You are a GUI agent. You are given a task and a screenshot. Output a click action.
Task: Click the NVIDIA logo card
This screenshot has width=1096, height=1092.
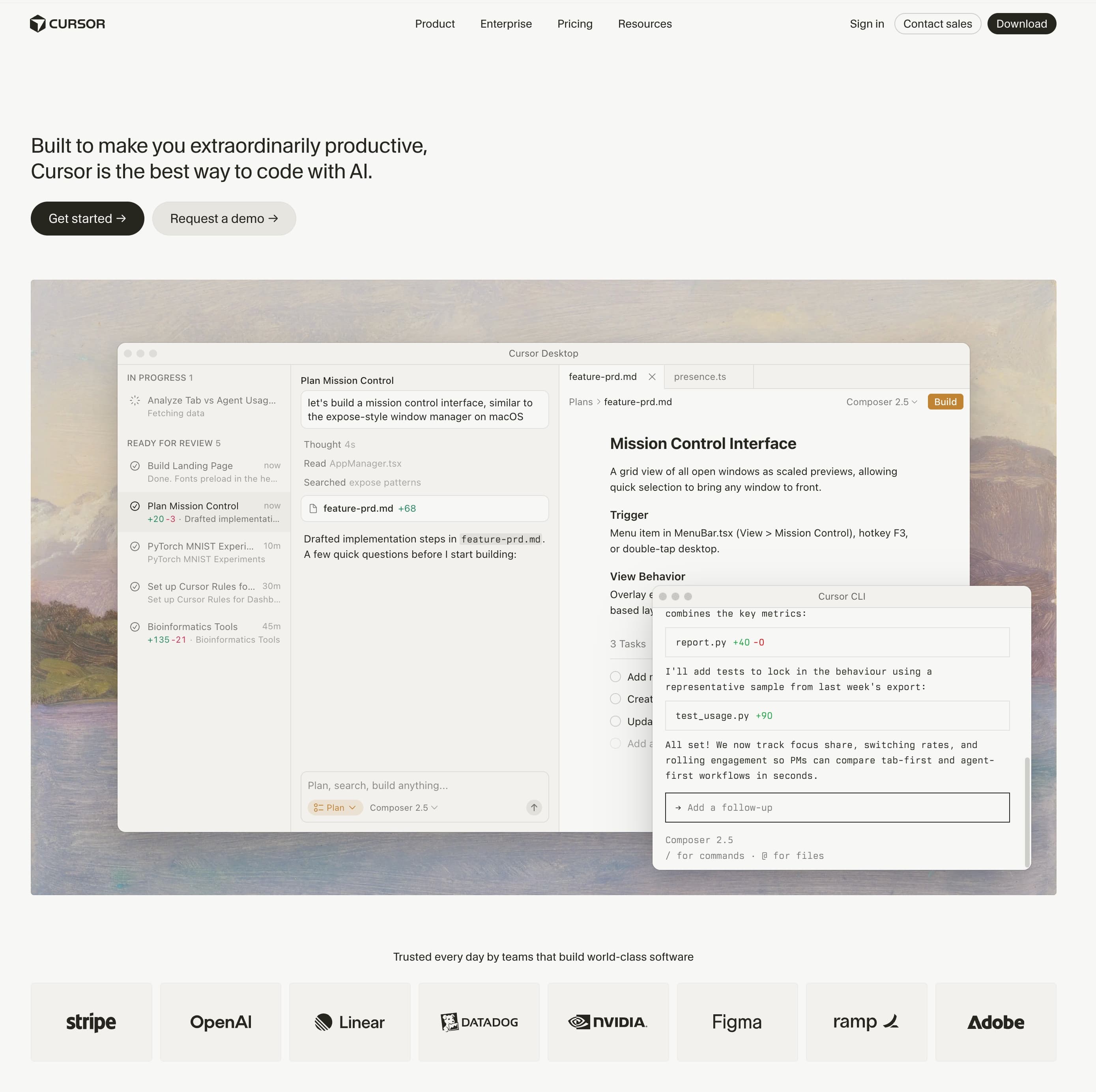coord(608,1022)
